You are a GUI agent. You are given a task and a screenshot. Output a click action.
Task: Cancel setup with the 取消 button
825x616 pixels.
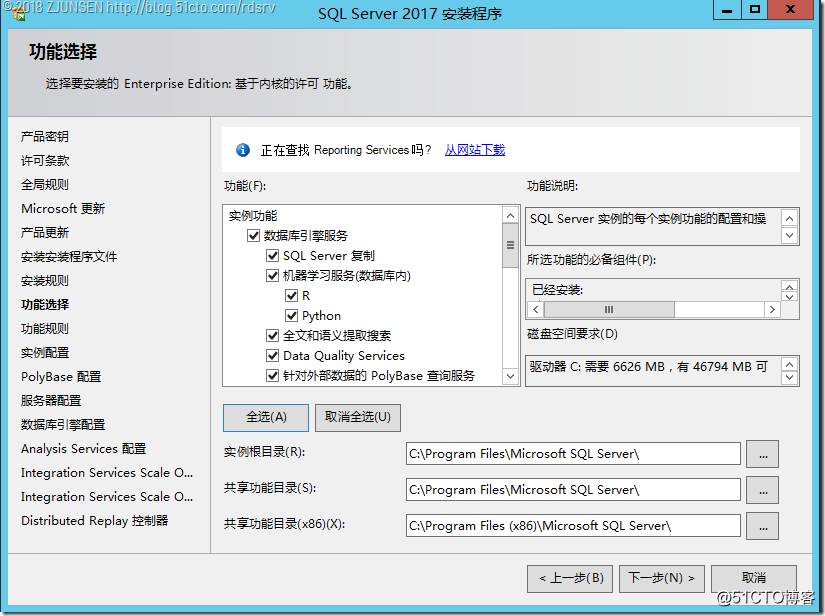[753, 579]
